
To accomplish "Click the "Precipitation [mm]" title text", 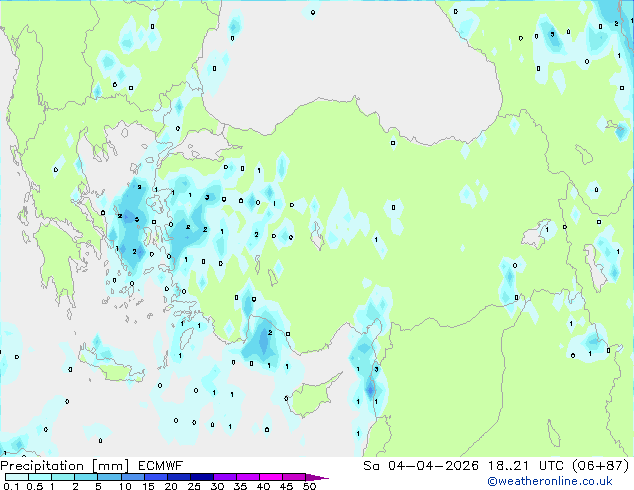I will [65, 466].
